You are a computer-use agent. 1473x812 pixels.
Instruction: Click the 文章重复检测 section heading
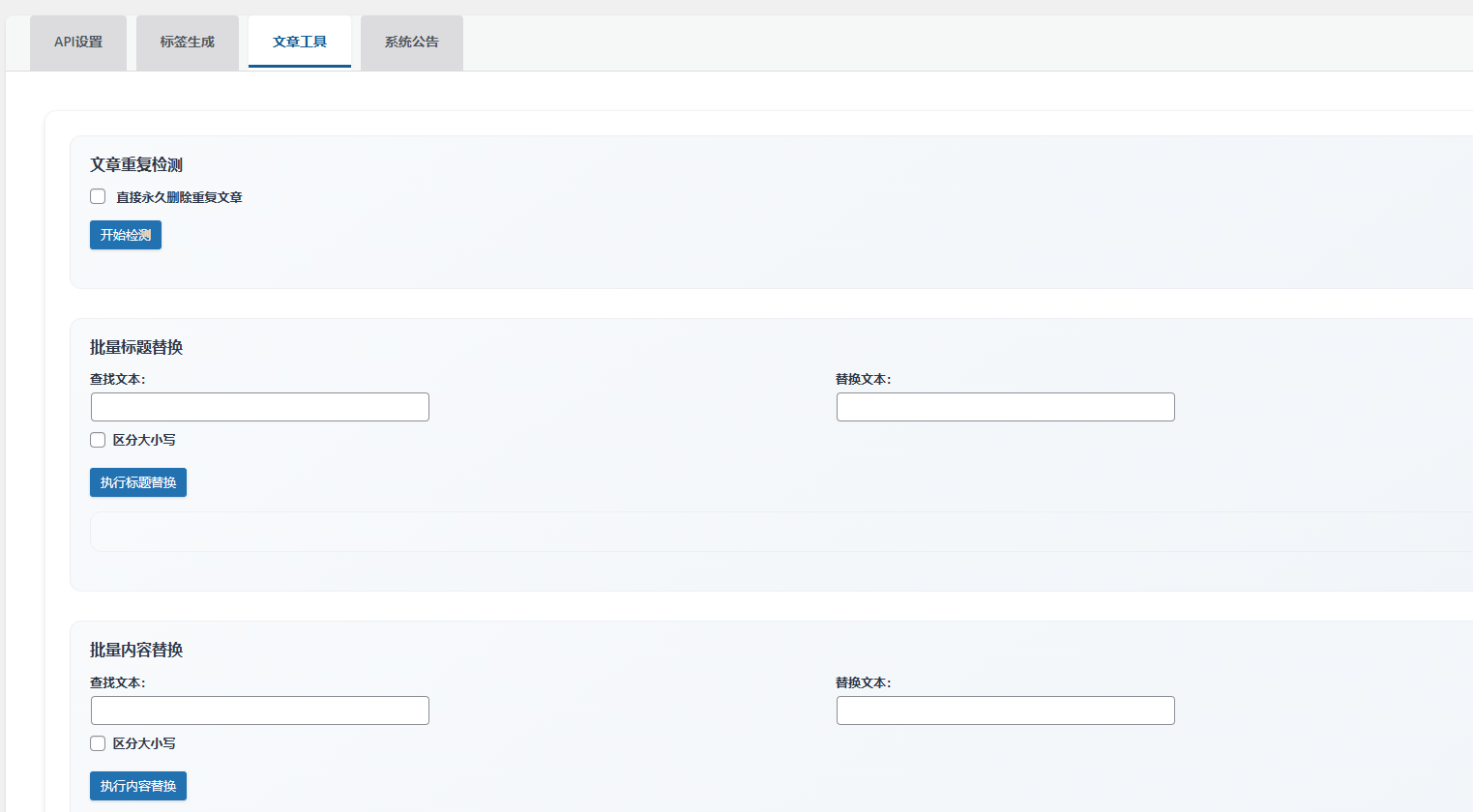[136, 165]
